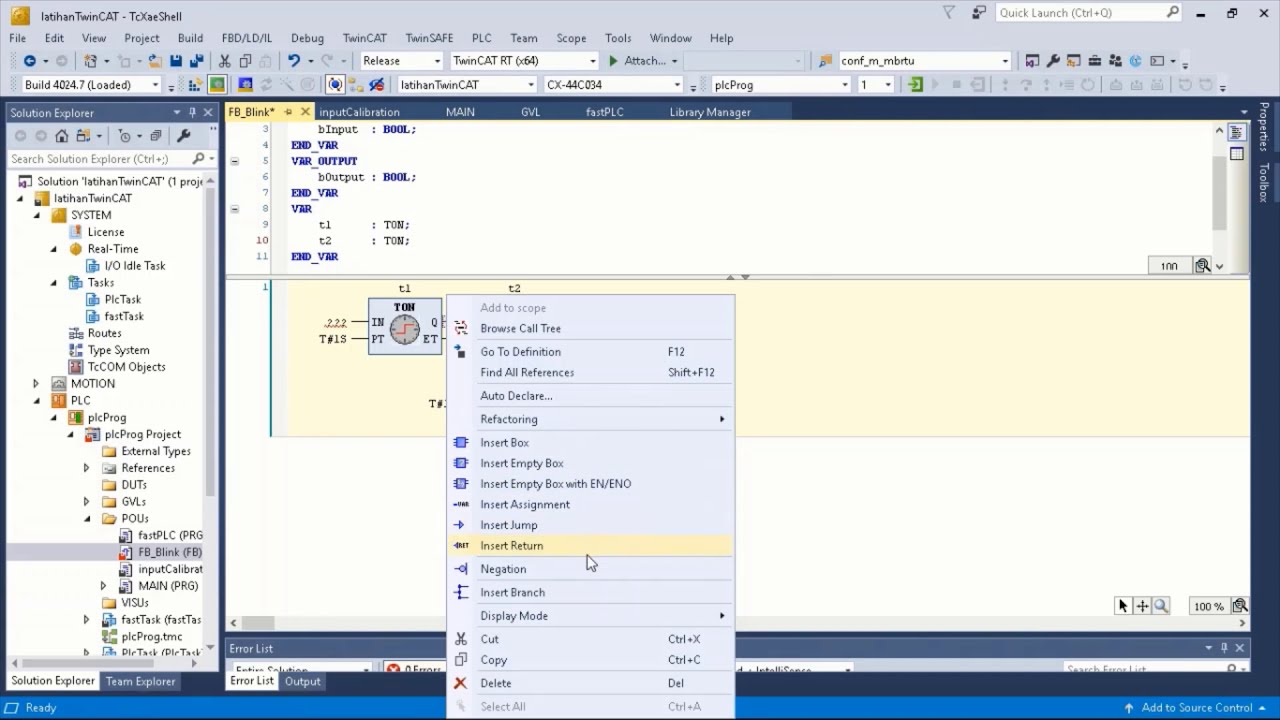The image size is (1280, 720).
Task: Open the Solution Explorer properties wrench
Action: click(x=183, y=136)
